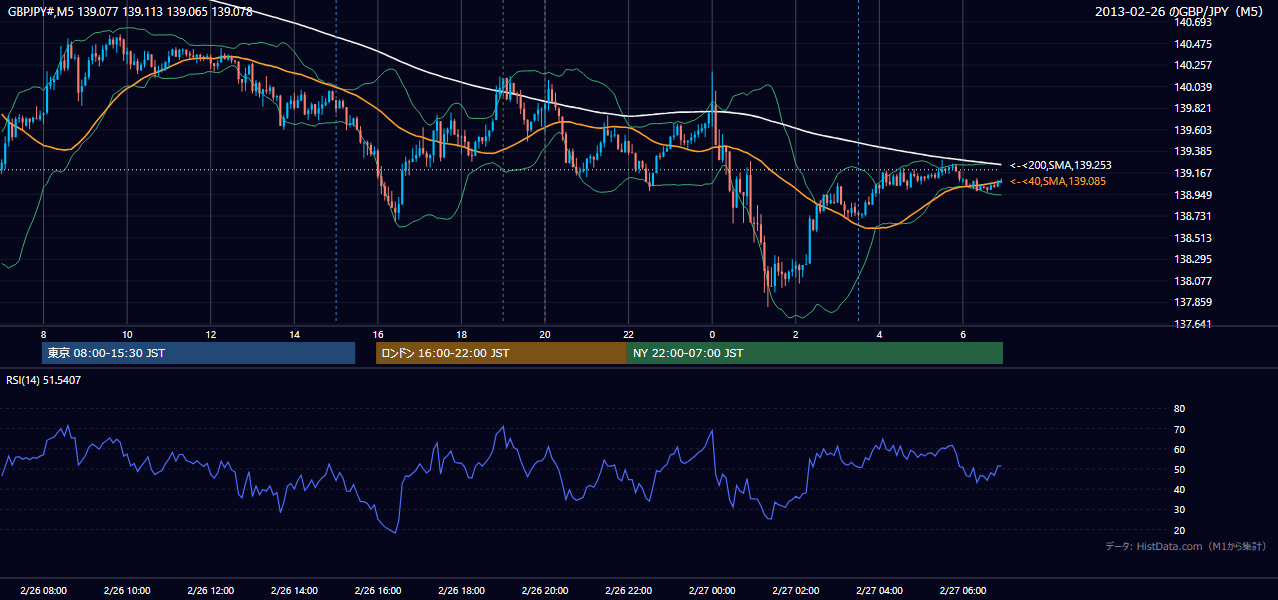Click the 2/27 00:00 time label
Viewport: 1278px width, 600px height.
coord(712,591)
